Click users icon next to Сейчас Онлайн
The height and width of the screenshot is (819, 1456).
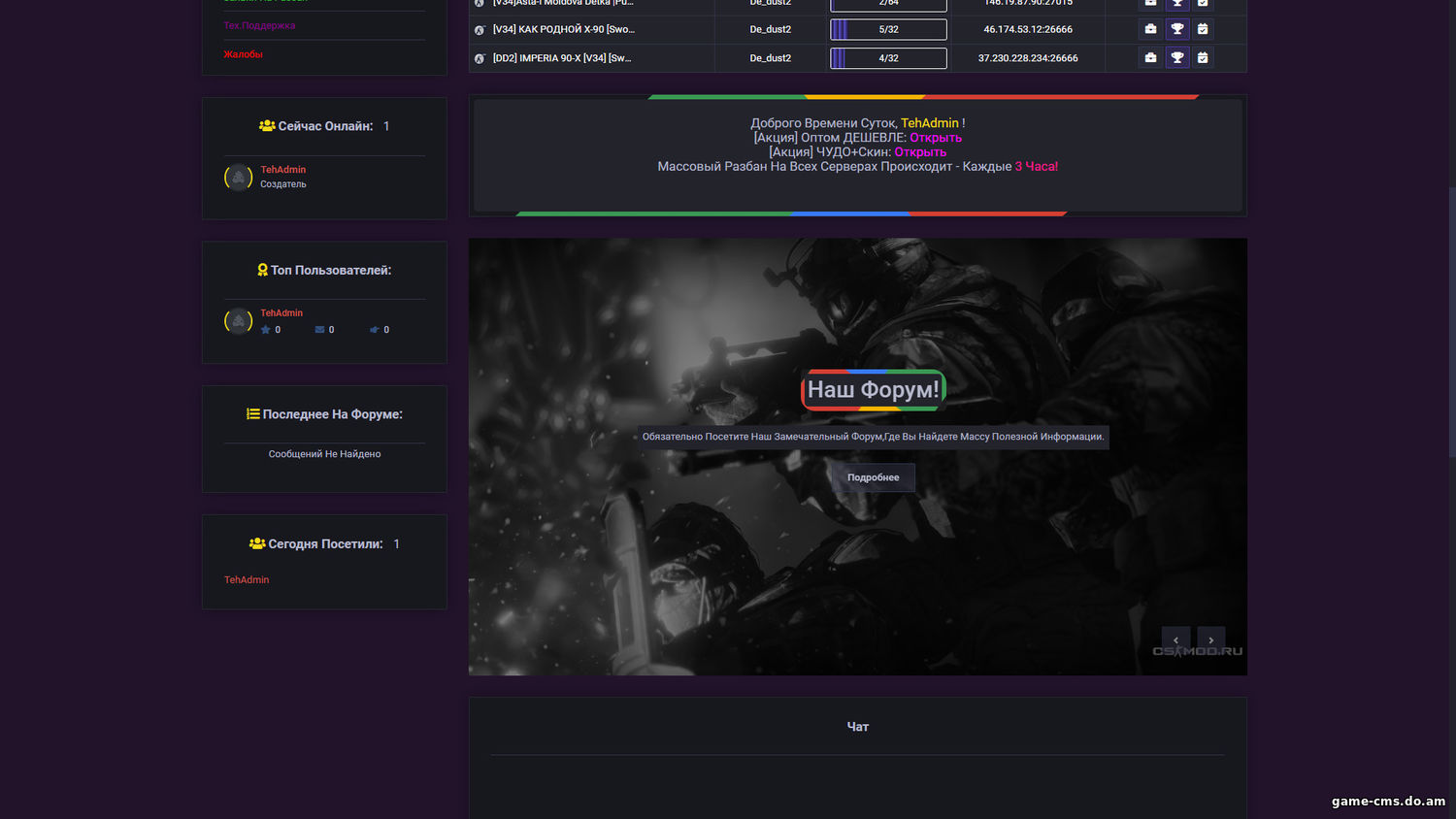(x=267, y=126)
